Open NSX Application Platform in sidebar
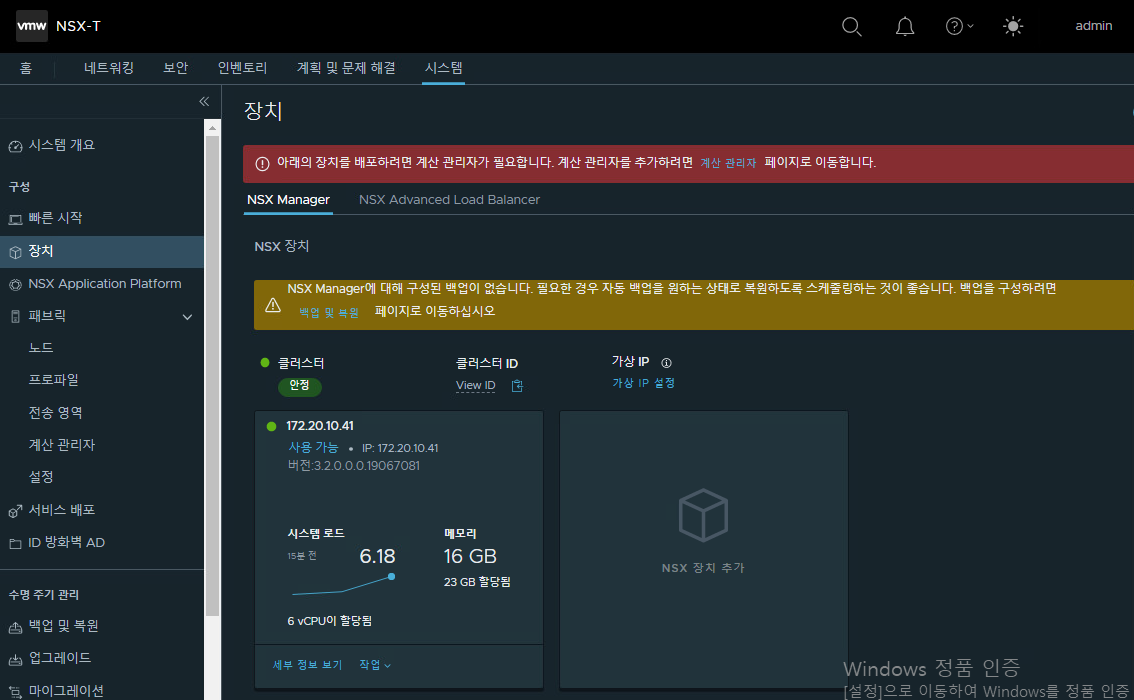This screenshot has width=1134, height=700. pyautogui.click(x=104, y=284)
